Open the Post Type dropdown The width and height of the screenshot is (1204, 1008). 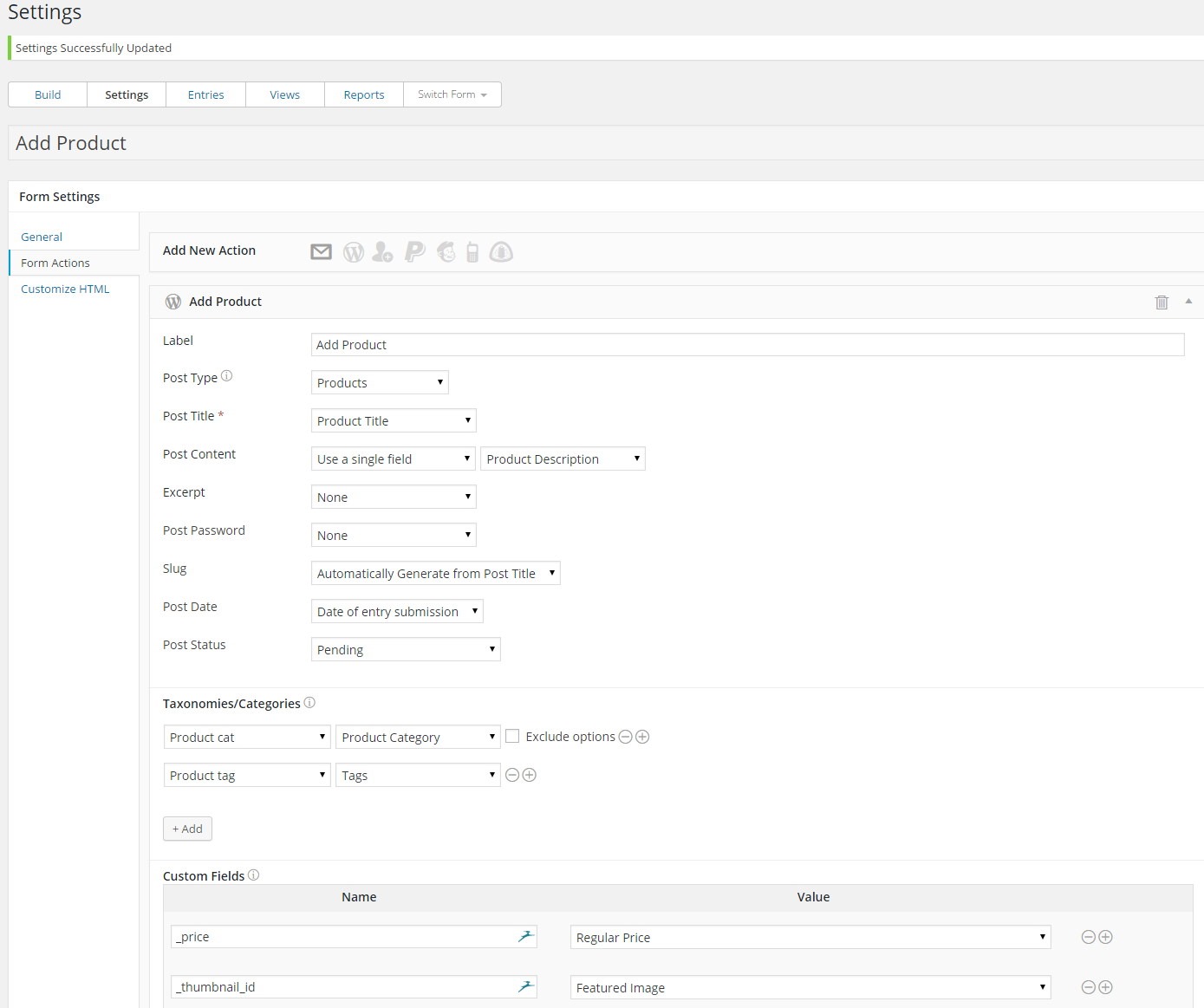pos(380,383)
